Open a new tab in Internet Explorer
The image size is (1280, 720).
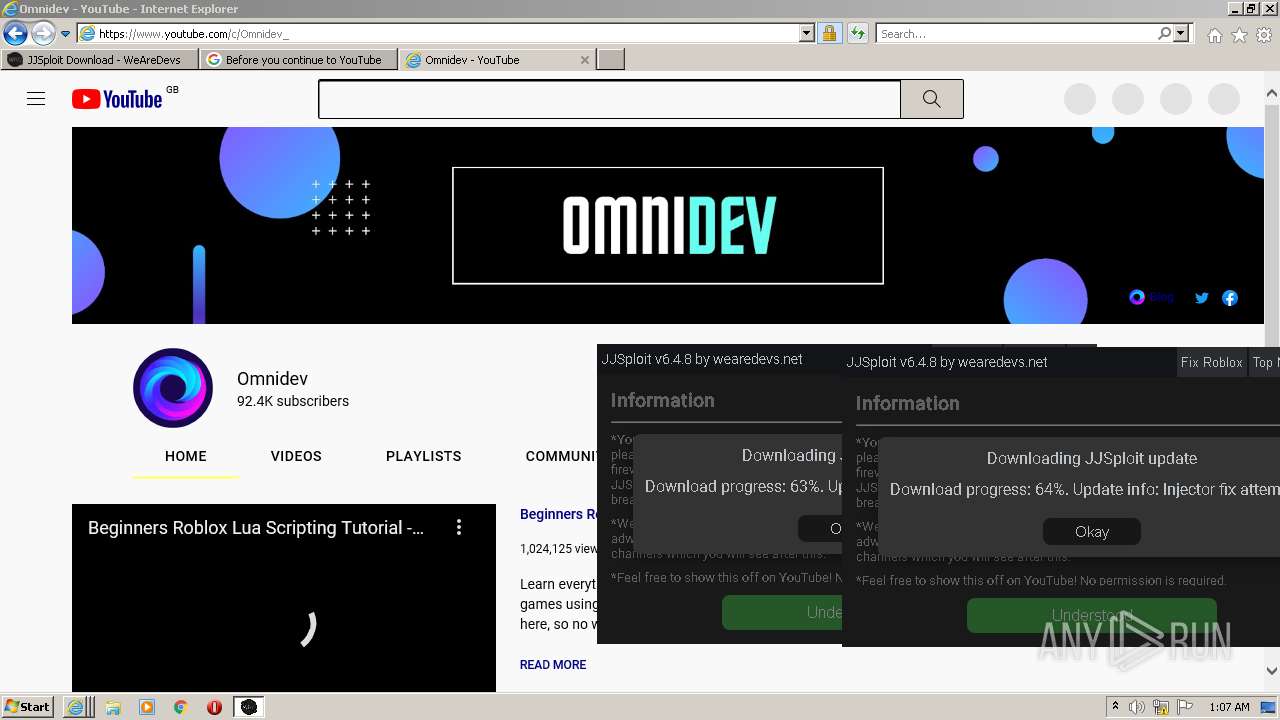tap(611, 60)
